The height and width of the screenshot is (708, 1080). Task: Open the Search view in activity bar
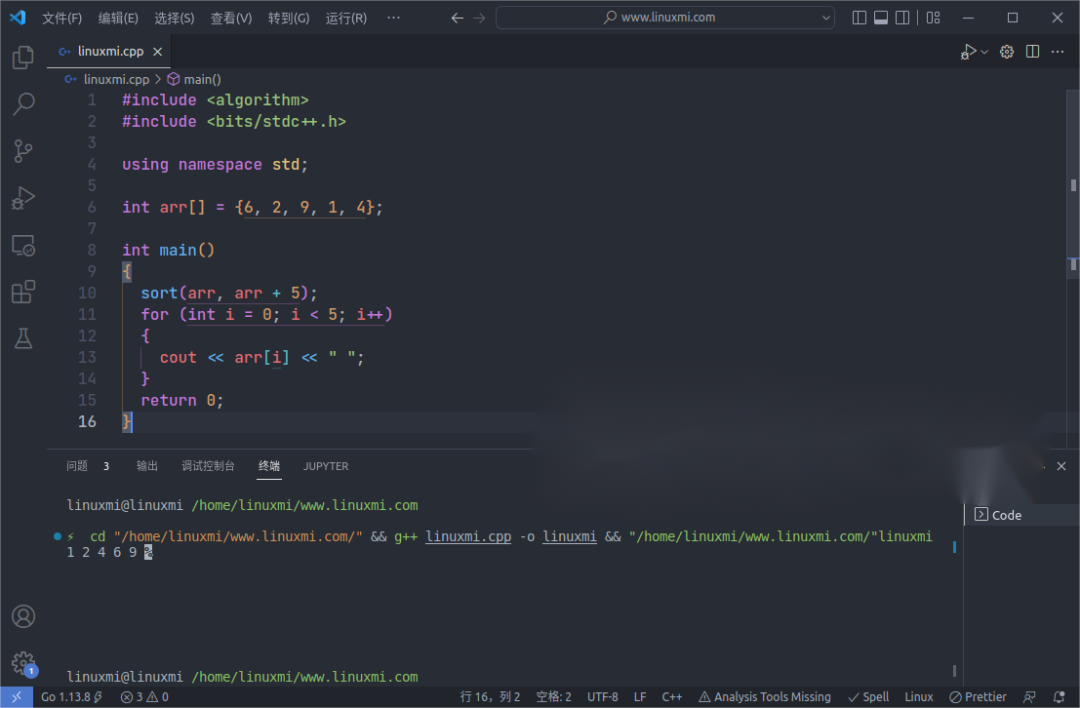click(23, 104)
